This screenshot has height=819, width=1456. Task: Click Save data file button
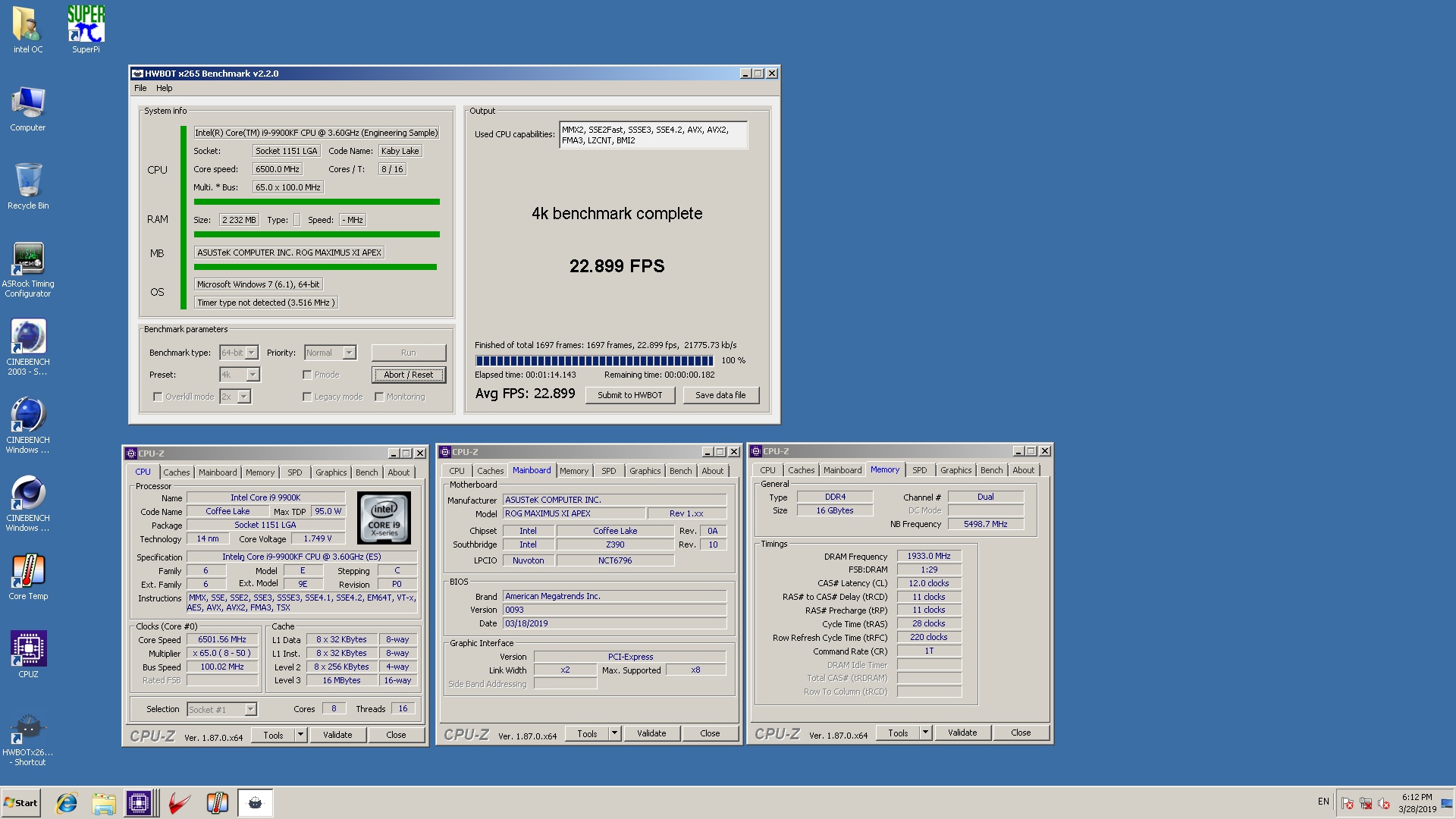pos(720,395)
